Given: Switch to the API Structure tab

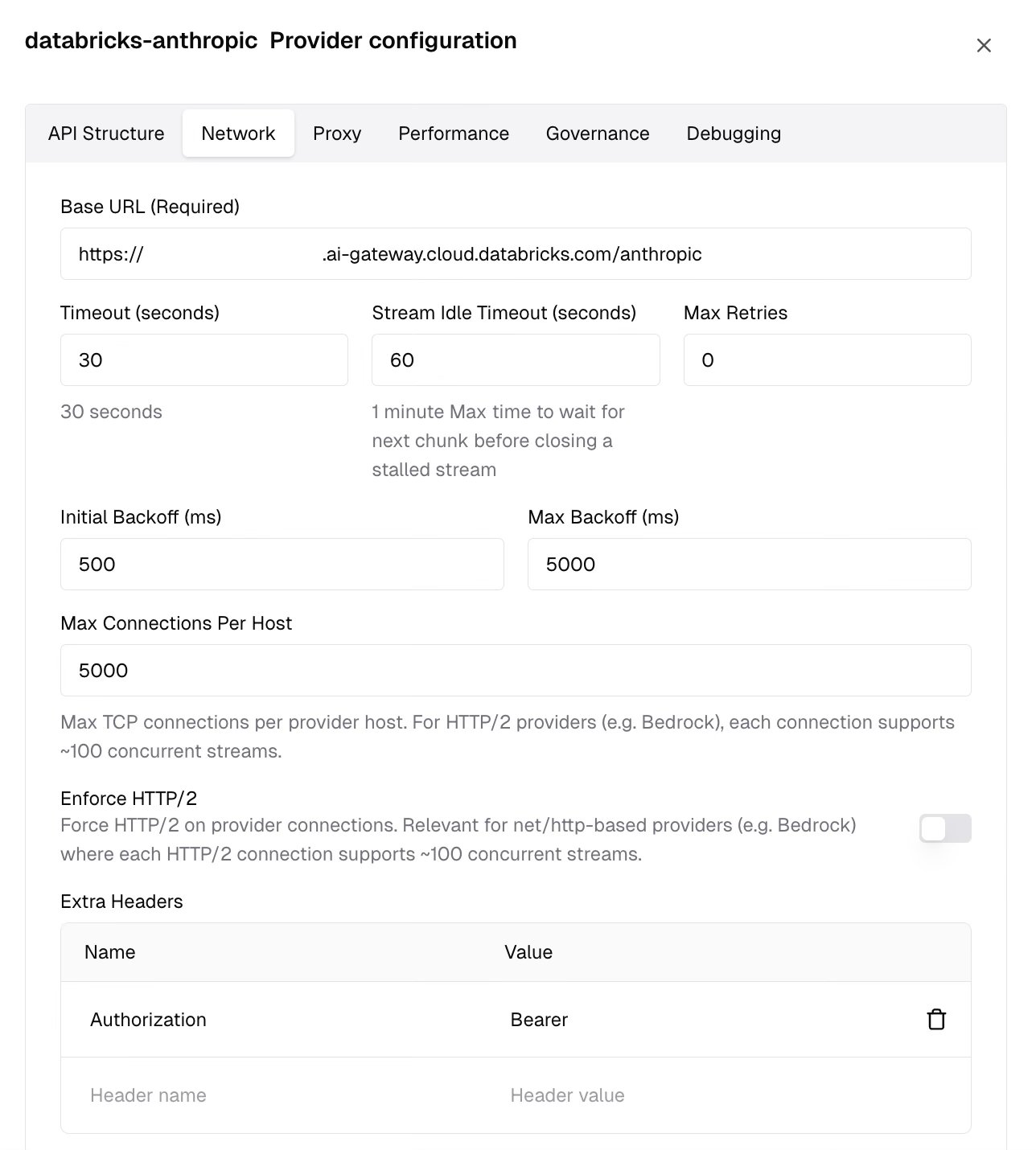Looking at the screenshot, I should (106, 133).
